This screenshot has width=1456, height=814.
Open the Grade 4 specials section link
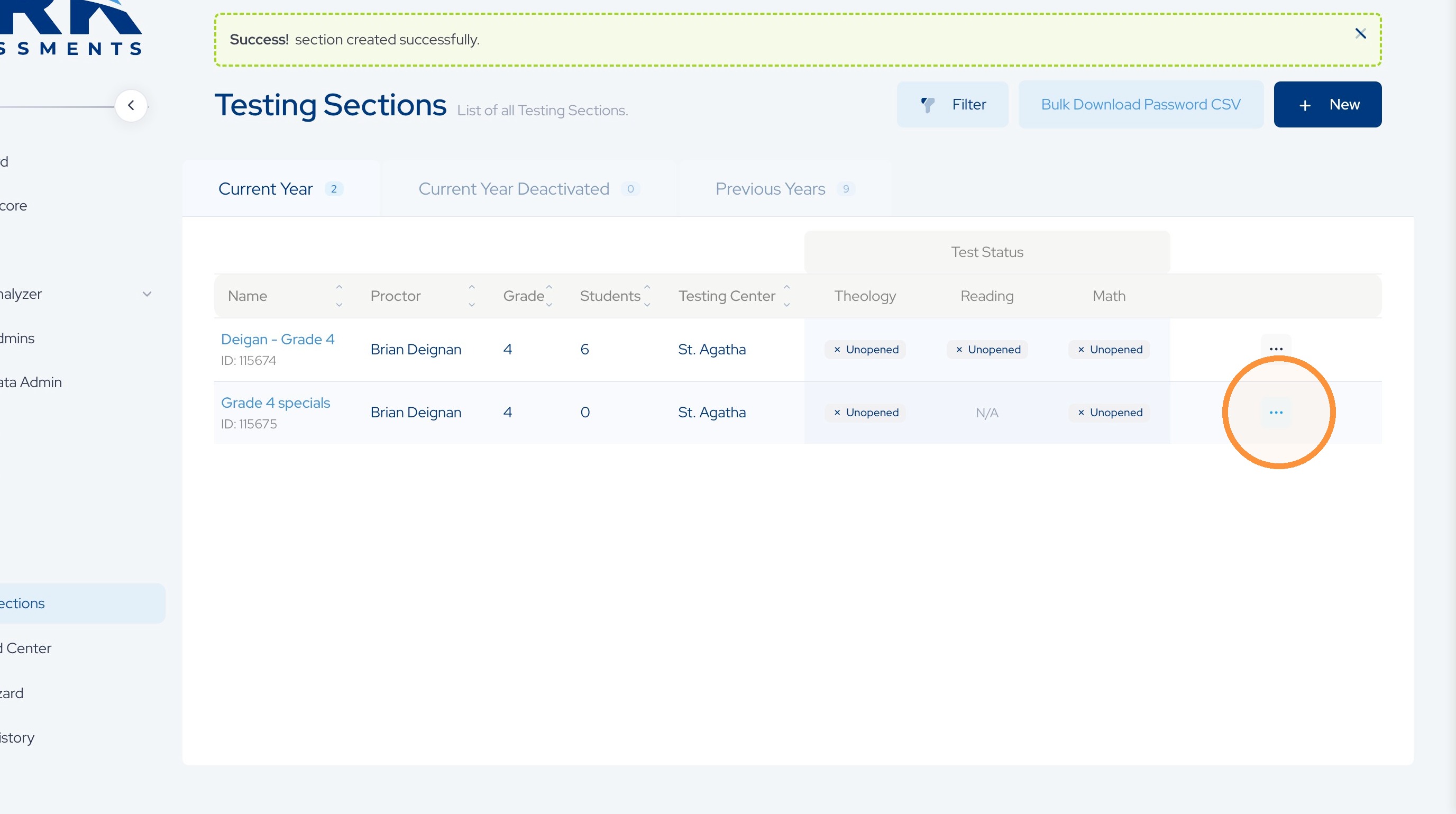[275, 403]
